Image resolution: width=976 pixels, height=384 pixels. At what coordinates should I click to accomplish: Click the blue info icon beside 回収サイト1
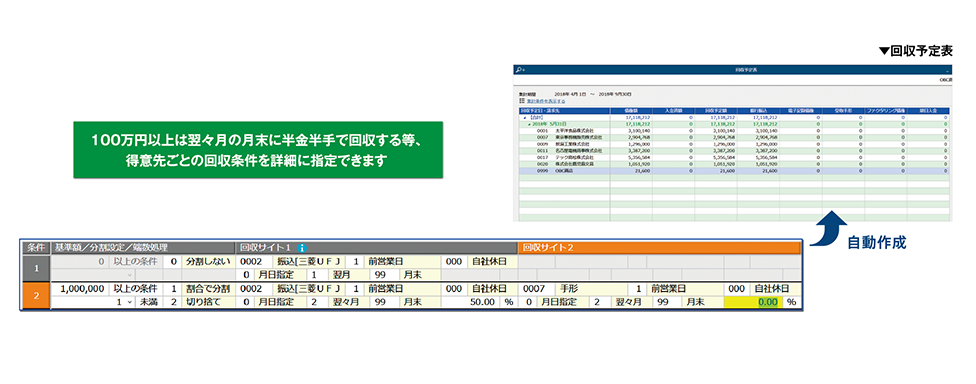coord(303,247)
